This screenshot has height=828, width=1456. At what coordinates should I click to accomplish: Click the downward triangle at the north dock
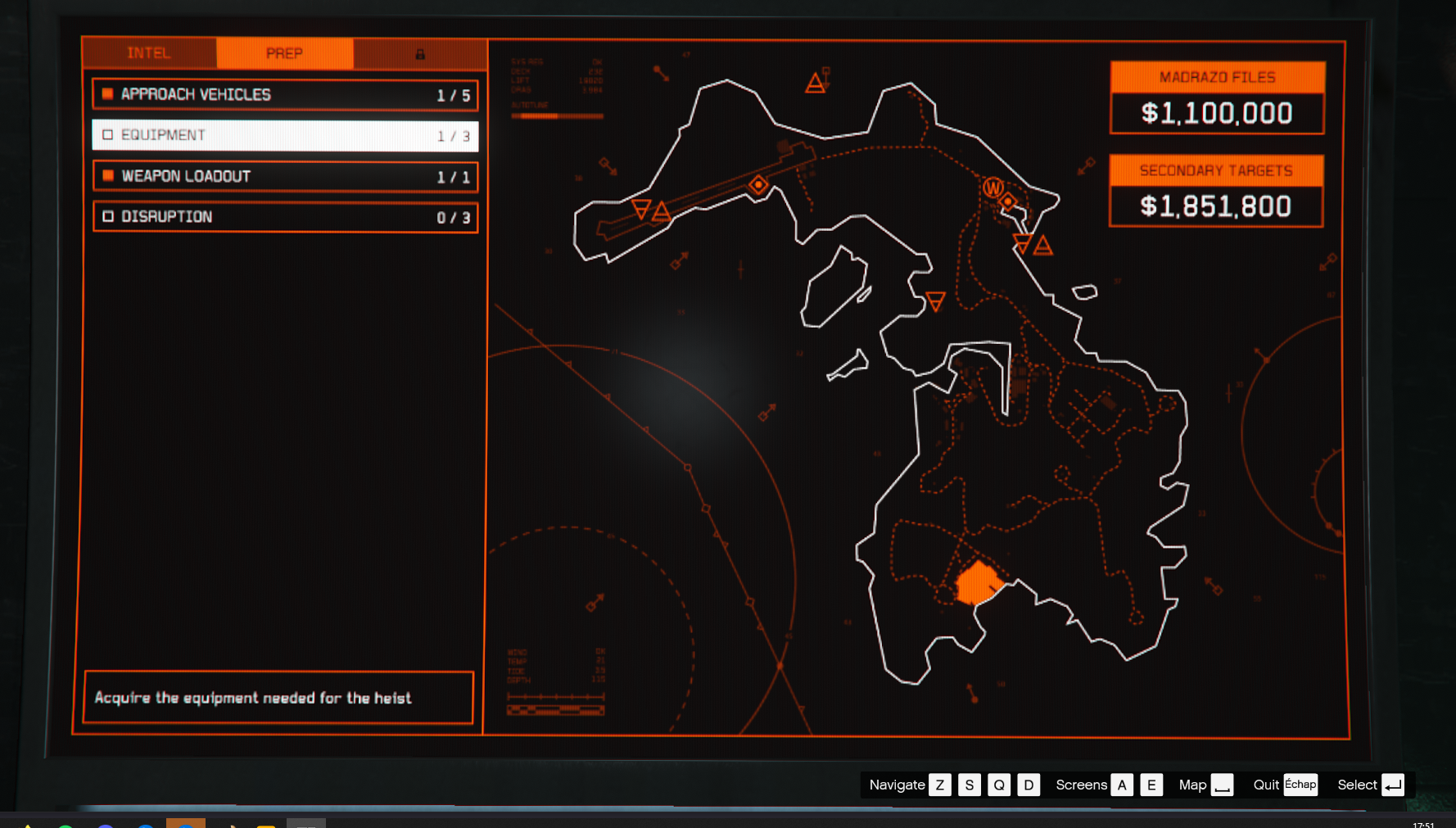1023,242
